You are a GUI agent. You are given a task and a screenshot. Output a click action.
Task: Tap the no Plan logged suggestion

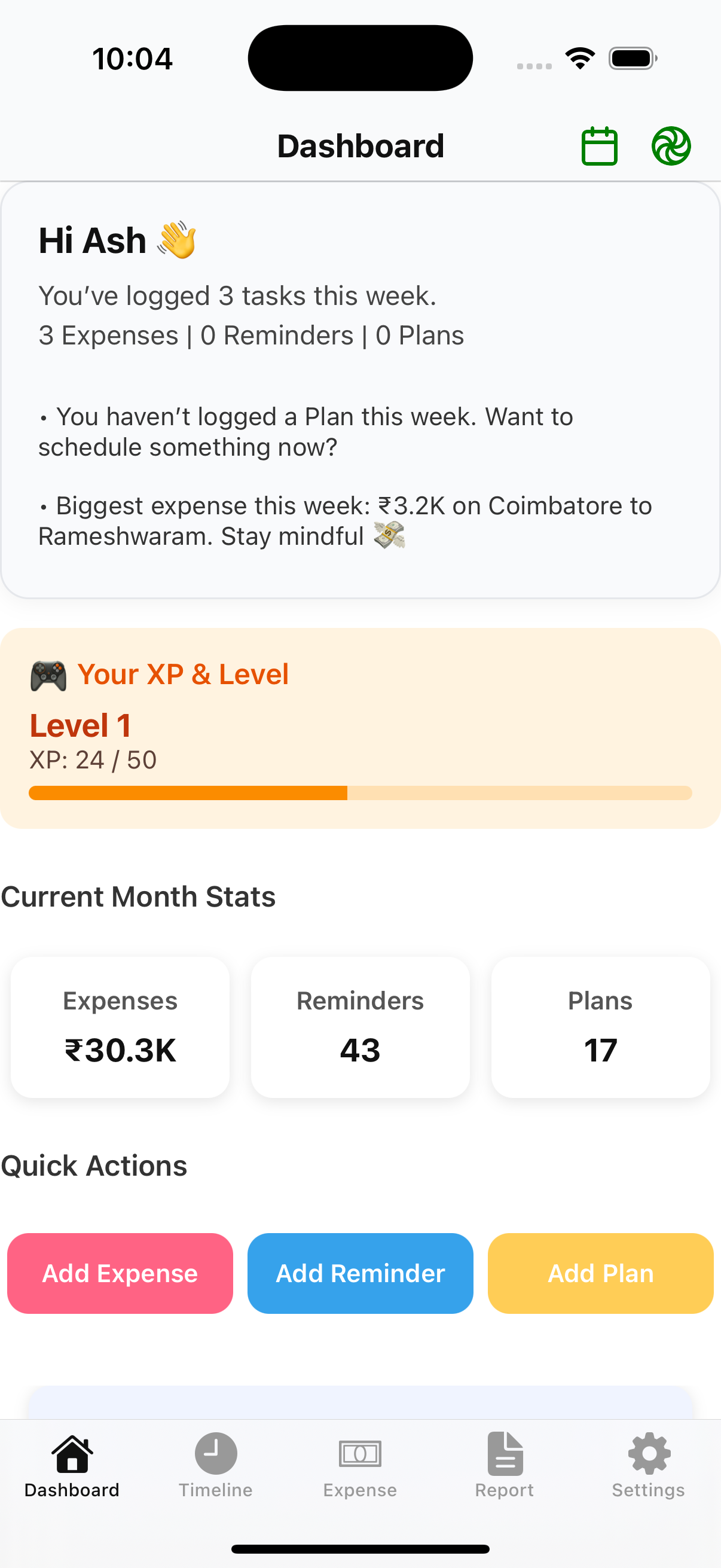point(306,432)
